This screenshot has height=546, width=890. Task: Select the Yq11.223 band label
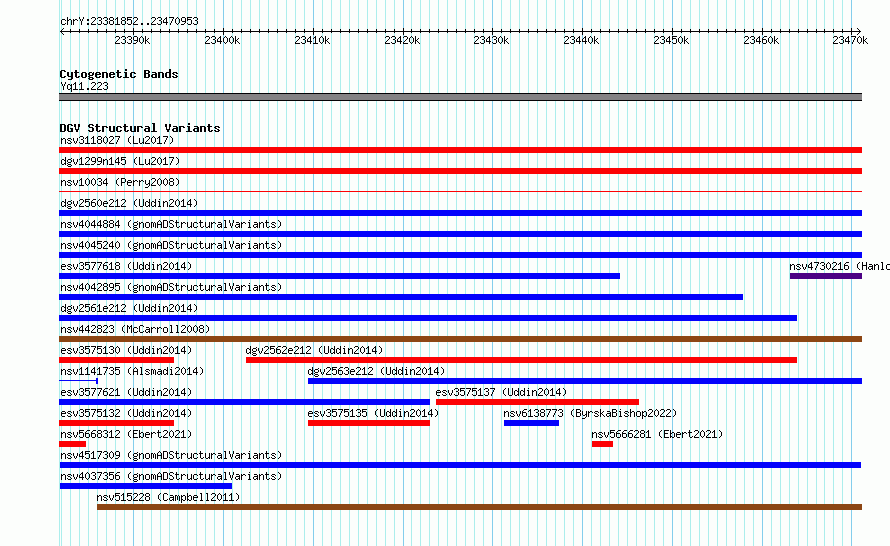[x=84, y=86]
